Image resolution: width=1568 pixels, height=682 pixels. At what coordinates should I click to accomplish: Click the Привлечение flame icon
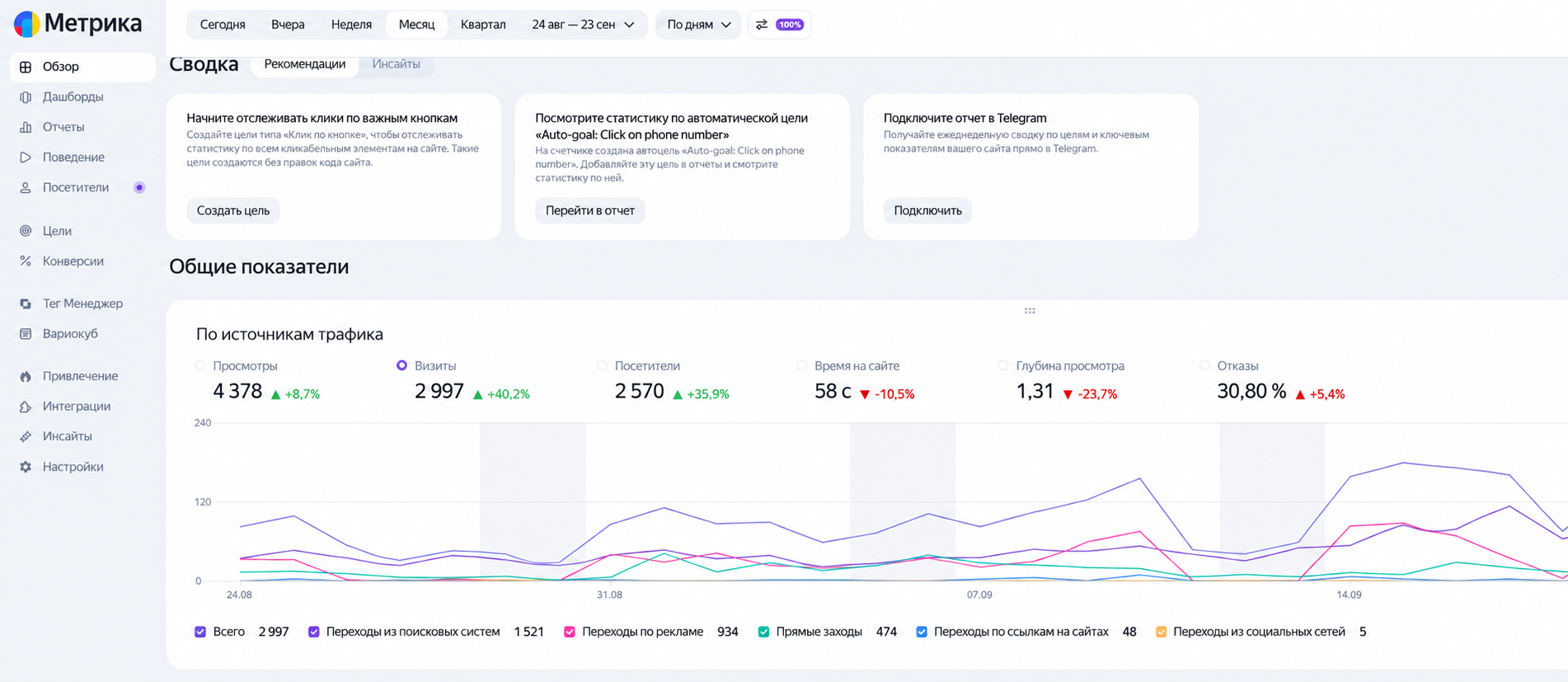(26, 376)
